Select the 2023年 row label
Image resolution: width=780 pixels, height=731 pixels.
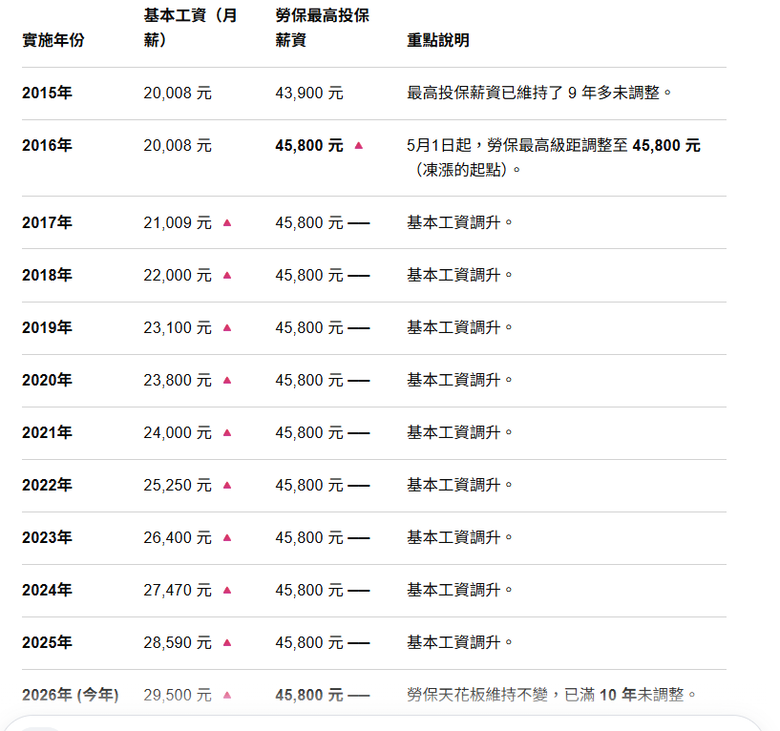[x=47, y=537]
